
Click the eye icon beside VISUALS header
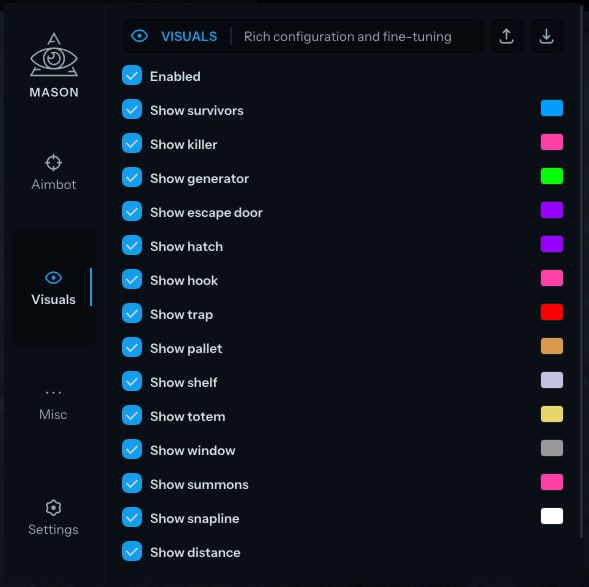click(x=139, y=36)
